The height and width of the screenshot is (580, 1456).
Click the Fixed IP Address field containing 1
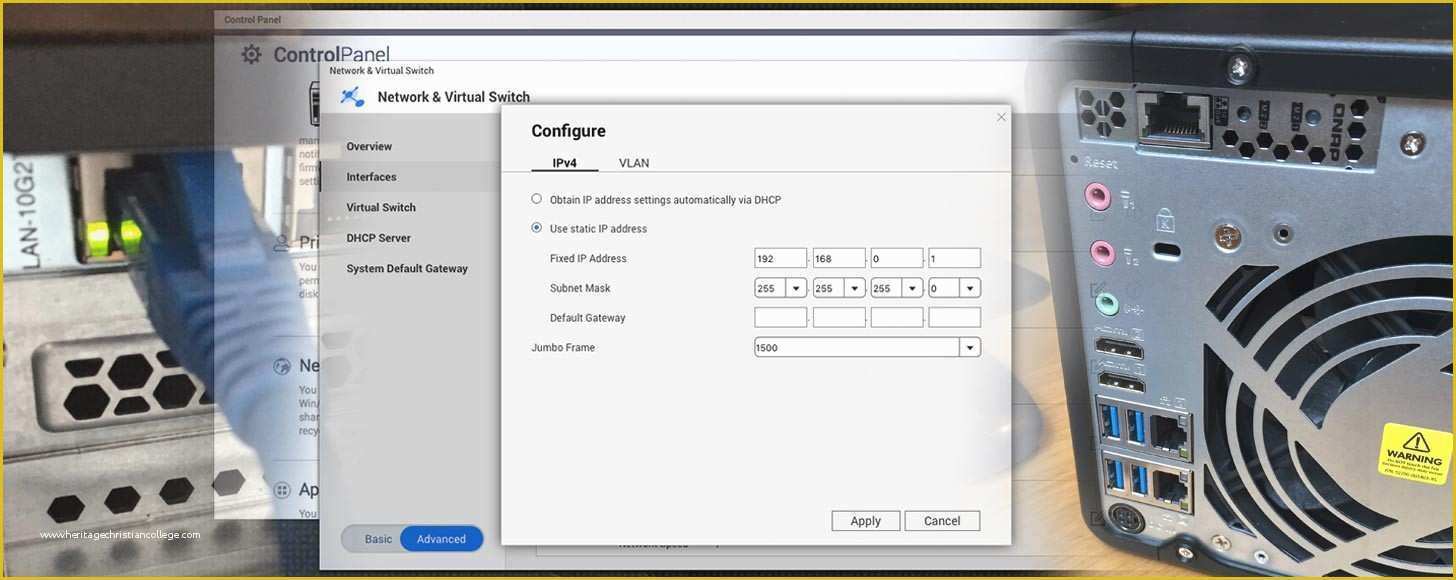coord(955,258)
